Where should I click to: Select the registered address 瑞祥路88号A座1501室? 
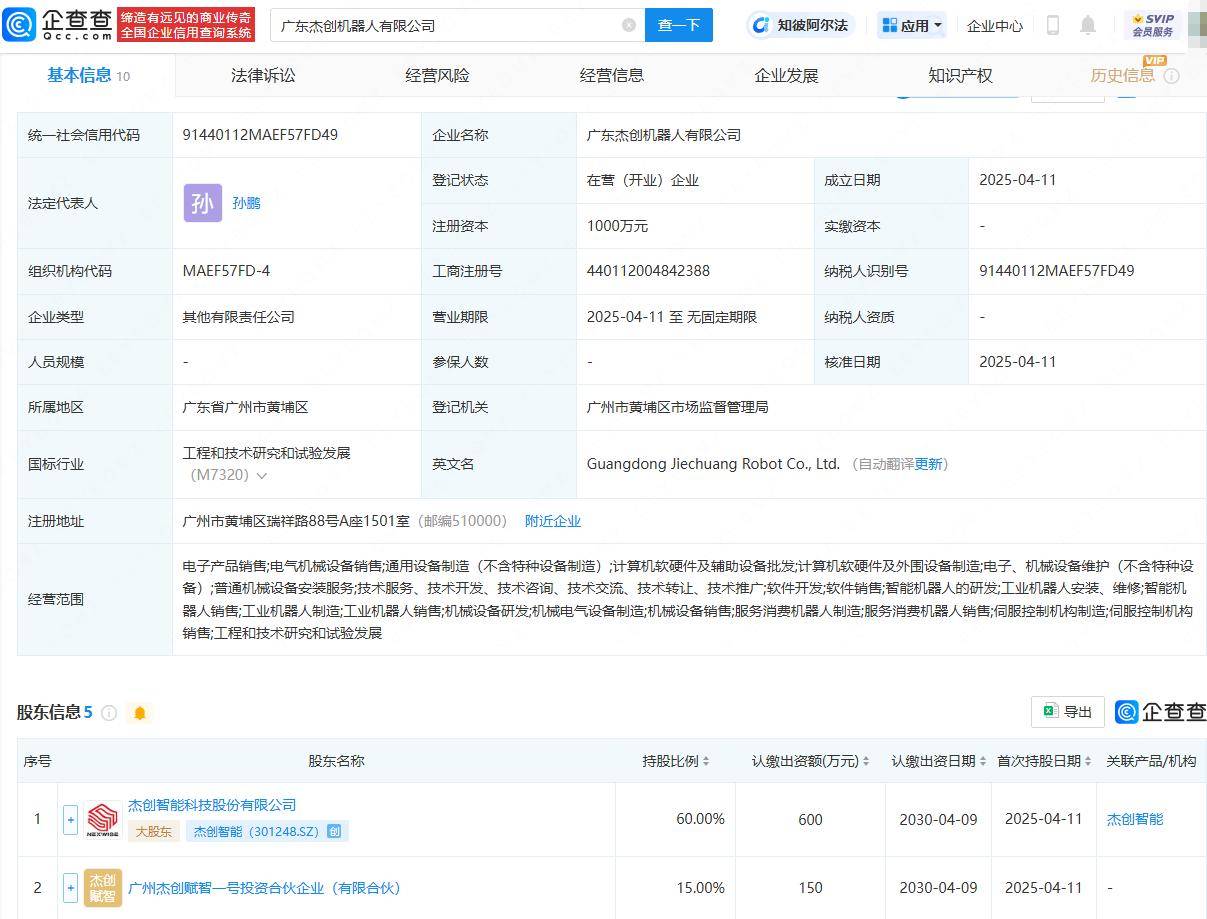[296, 521]
